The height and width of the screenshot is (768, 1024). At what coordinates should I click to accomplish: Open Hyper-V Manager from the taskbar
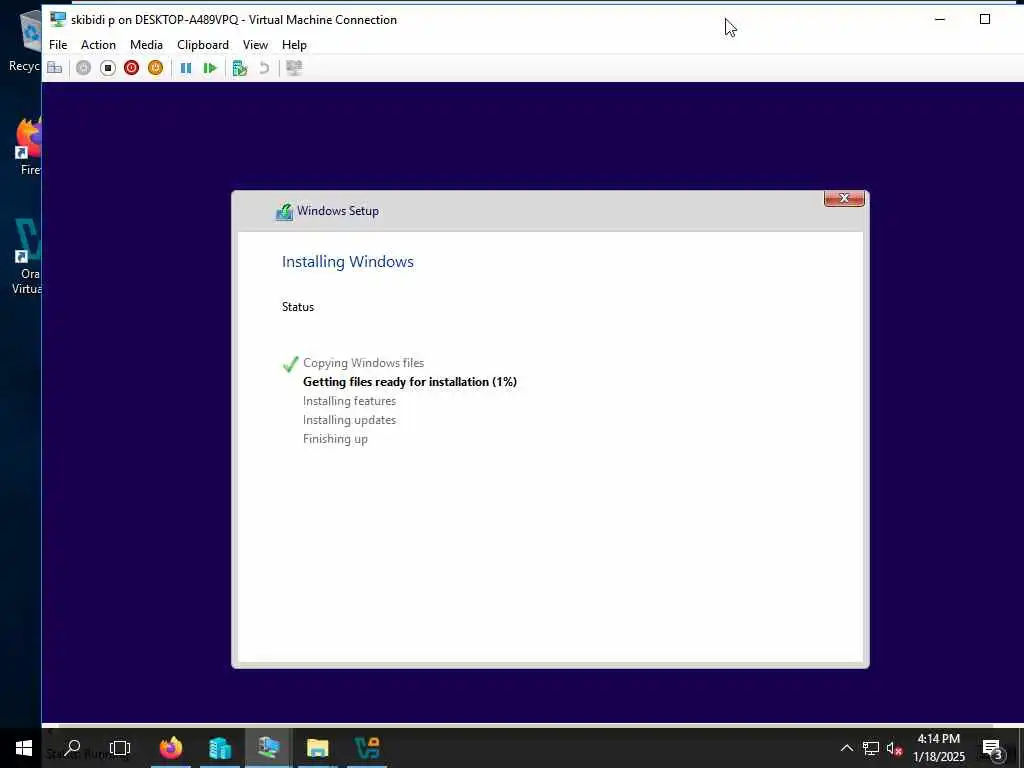pyautogui.click(x=220, y=748)
